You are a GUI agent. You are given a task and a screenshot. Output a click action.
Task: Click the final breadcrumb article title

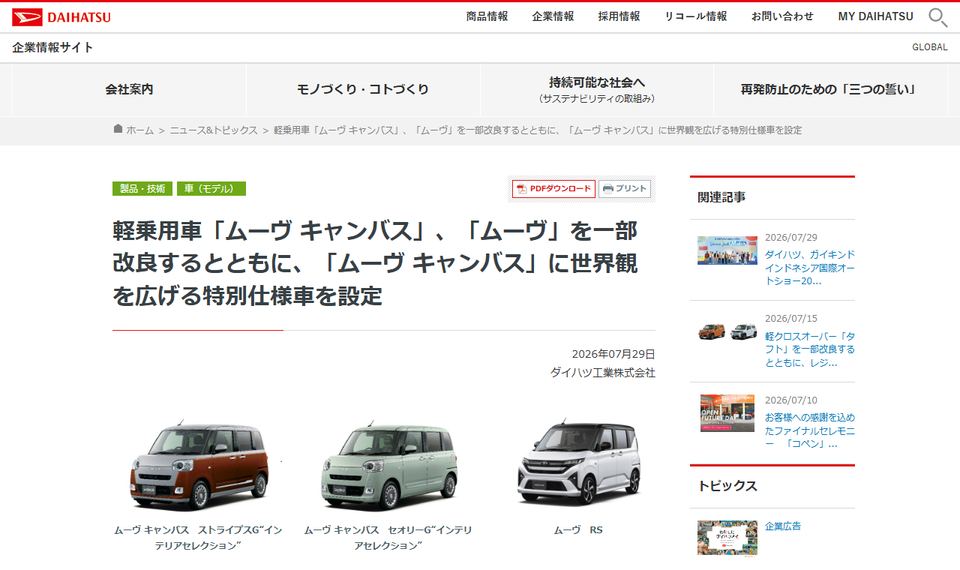point(538,130)
